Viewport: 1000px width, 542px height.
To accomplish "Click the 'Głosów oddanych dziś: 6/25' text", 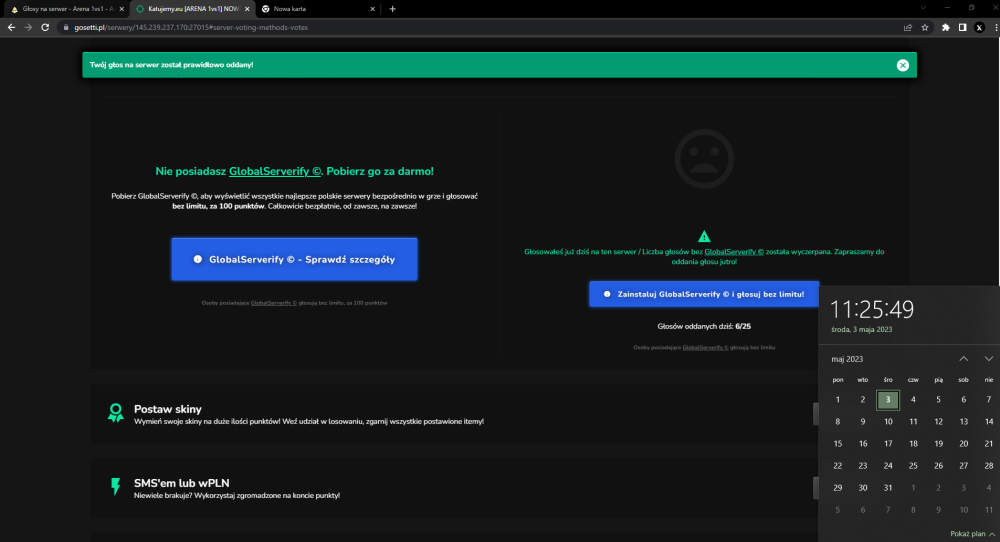I will [x=704, y=326].
